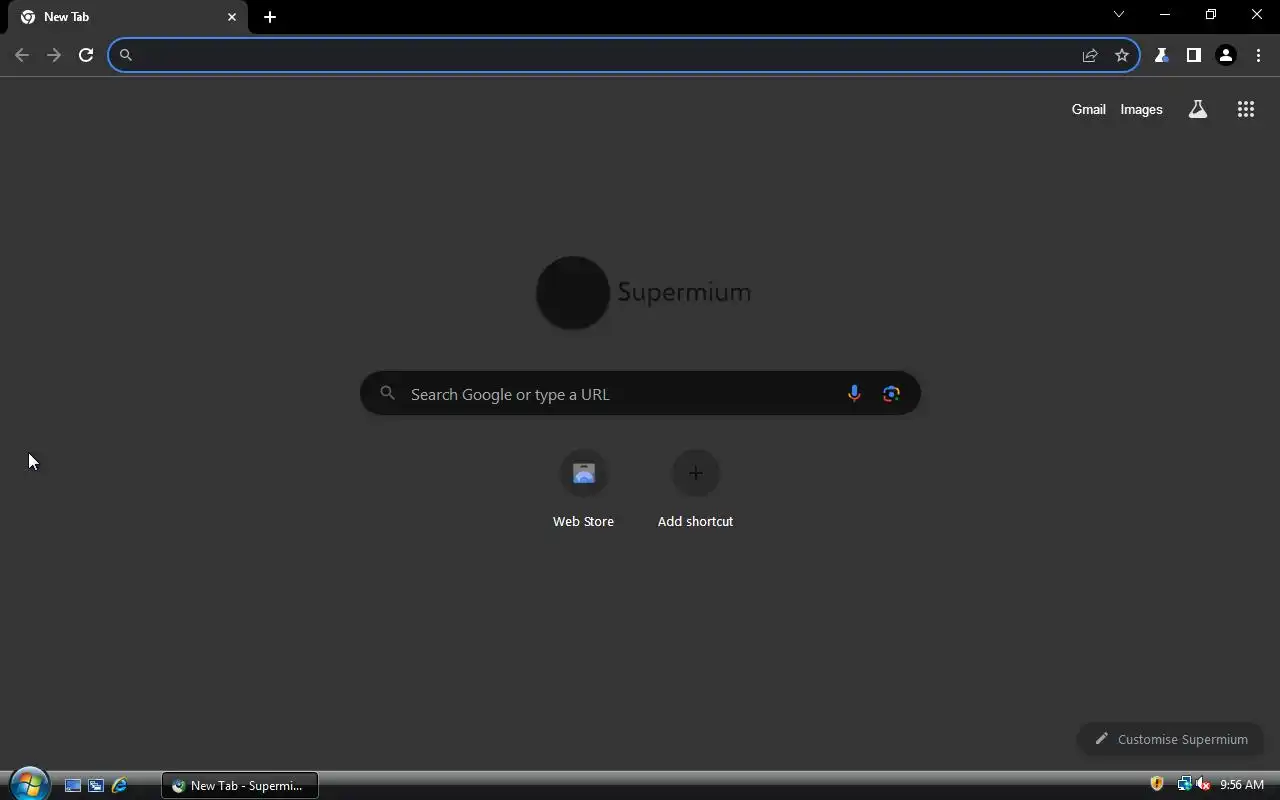Click Show Desktop in quick launch

[x=73, y=786]
